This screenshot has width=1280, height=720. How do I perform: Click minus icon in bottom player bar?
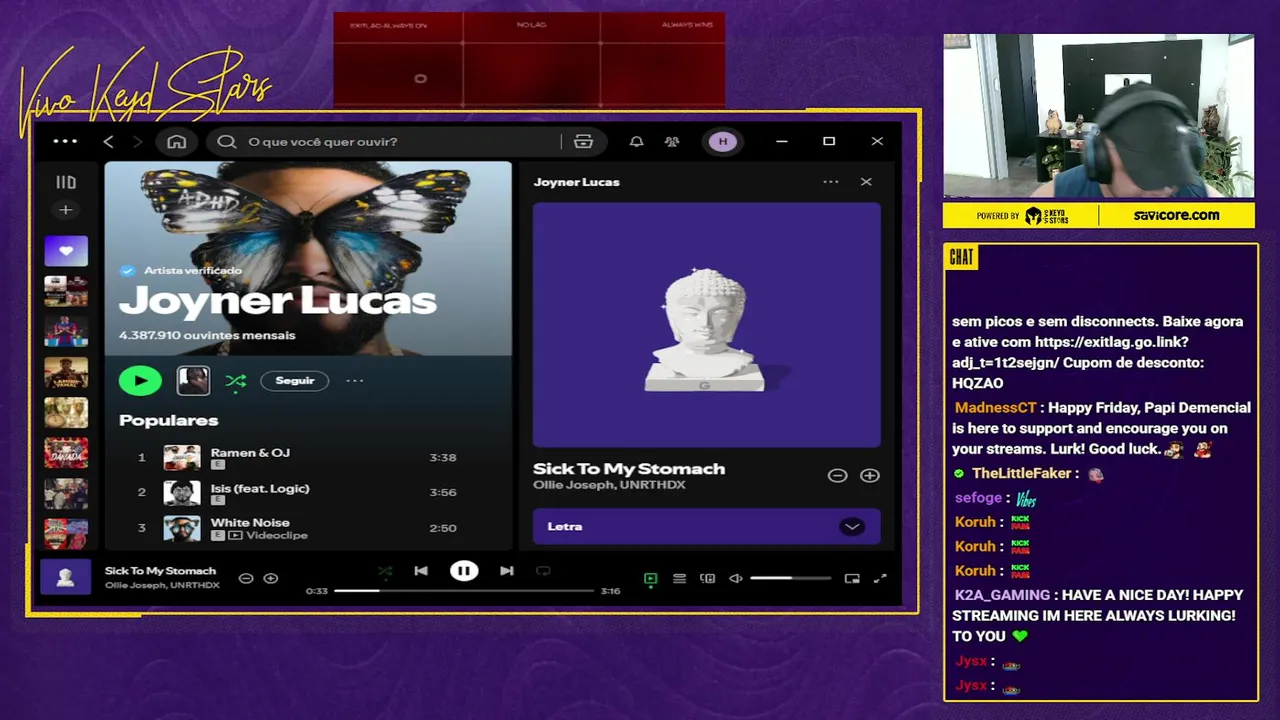point(246,578)
